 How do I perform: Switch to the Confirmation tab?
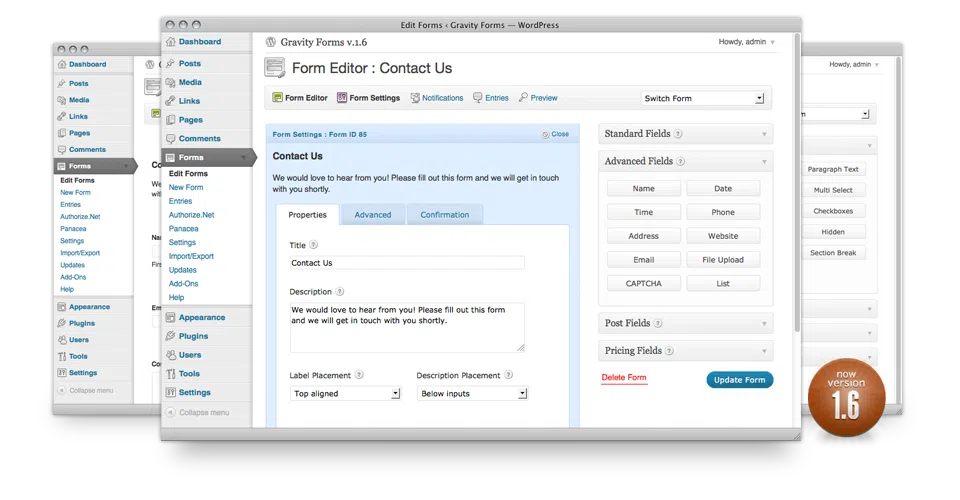point(445,215)
